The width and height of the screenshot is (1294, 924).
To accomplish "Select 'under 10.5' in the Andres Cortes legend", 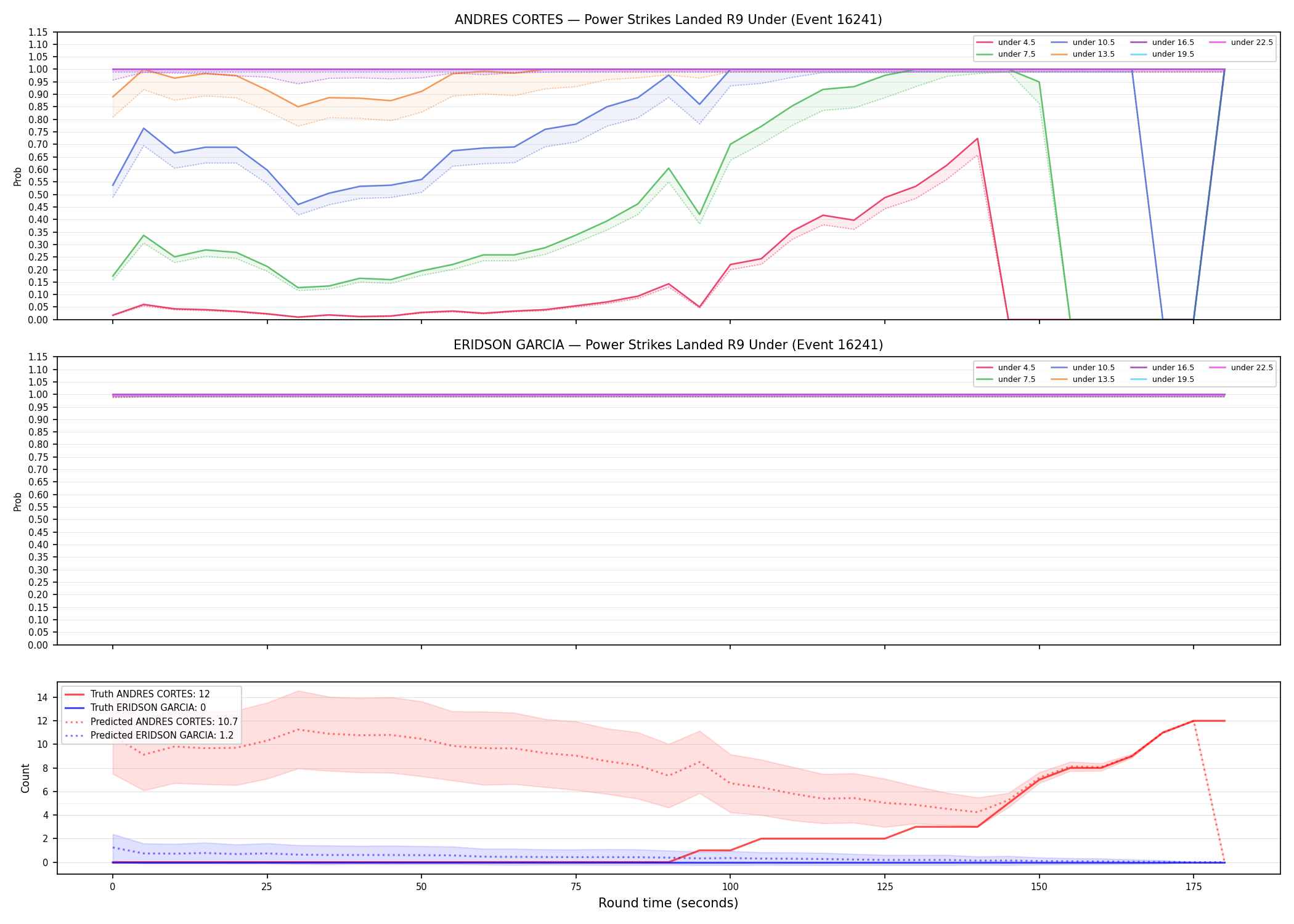I will click(x=1083, y=43).
